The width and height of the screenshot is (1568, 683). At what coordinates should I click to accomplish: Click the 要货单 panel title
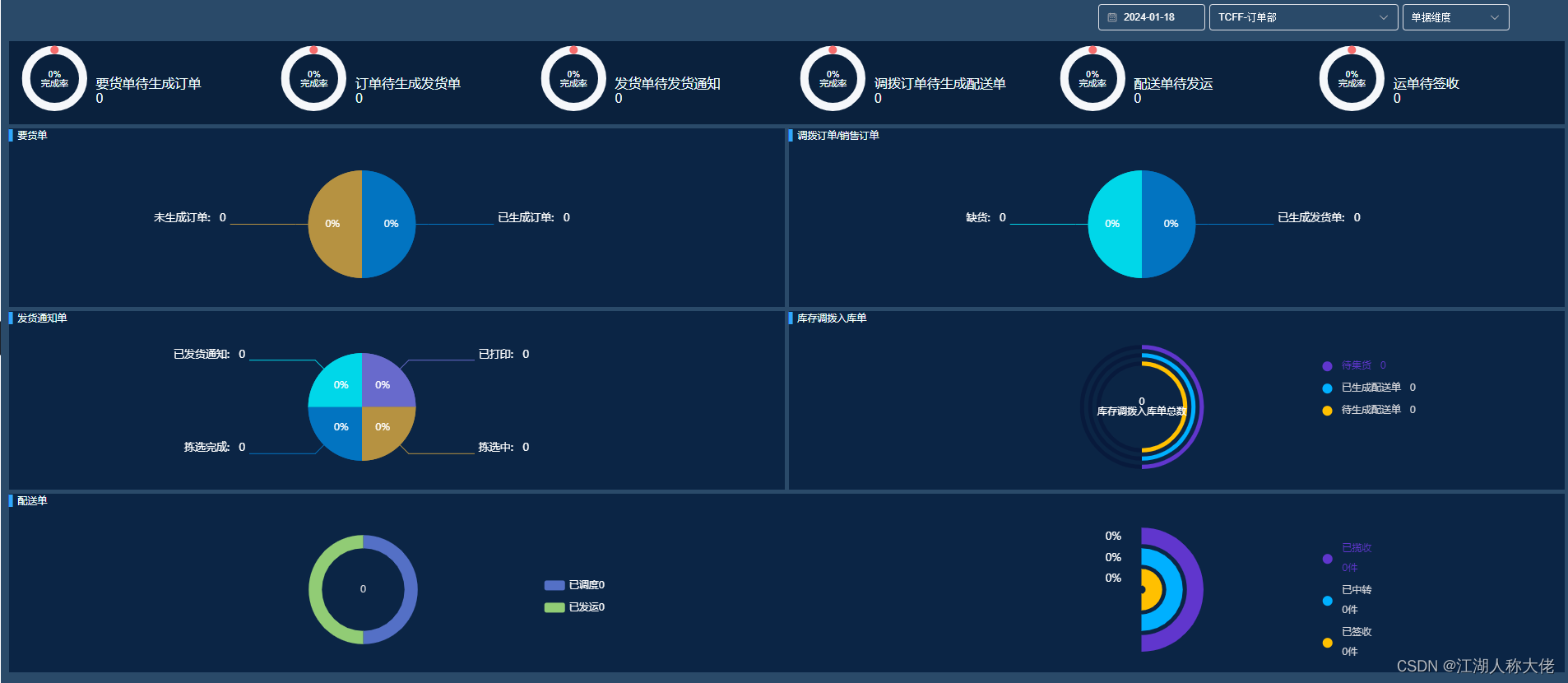[x=32, y=135]
